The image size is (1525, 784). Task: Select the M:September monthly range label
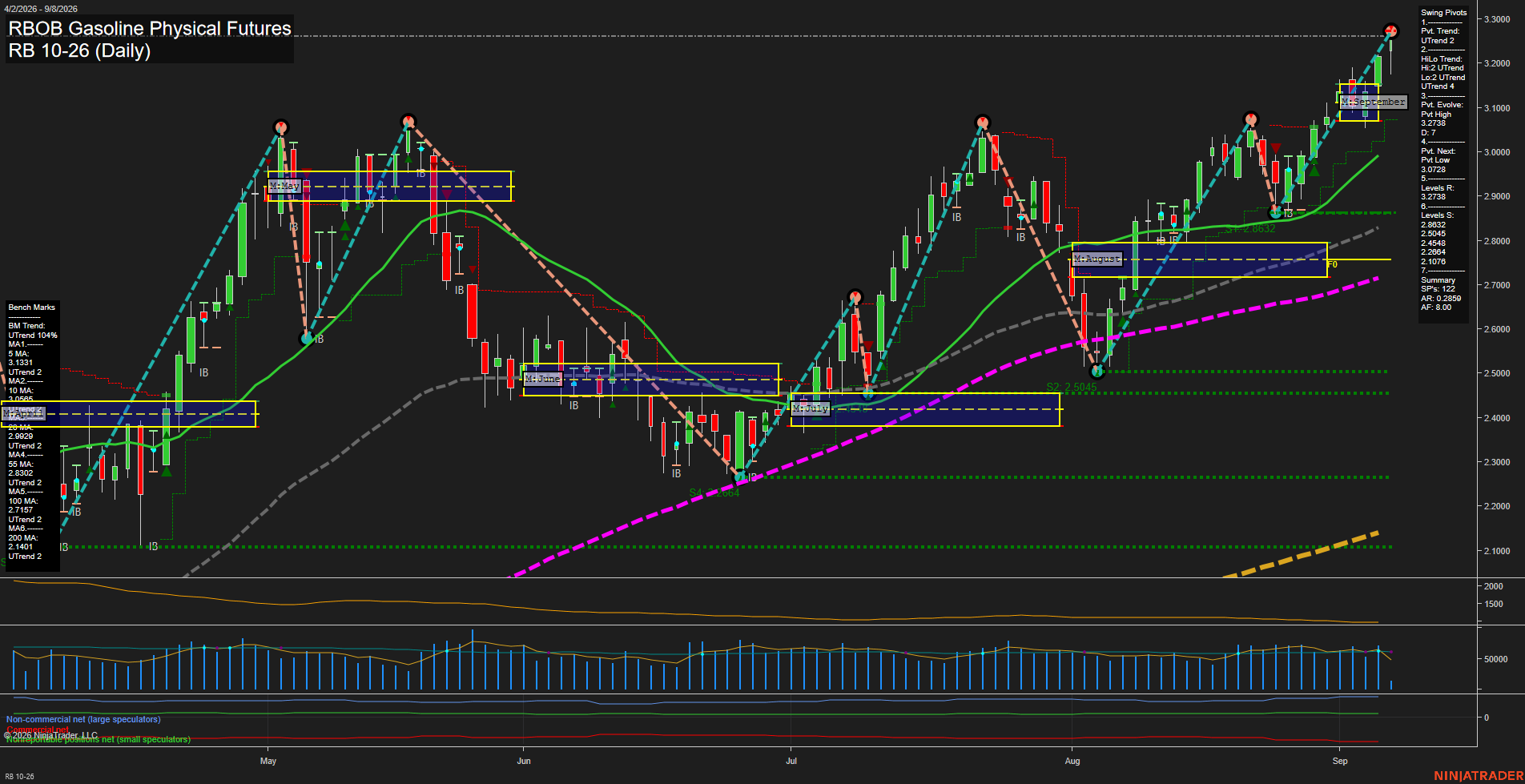(x=1373, y=103)
